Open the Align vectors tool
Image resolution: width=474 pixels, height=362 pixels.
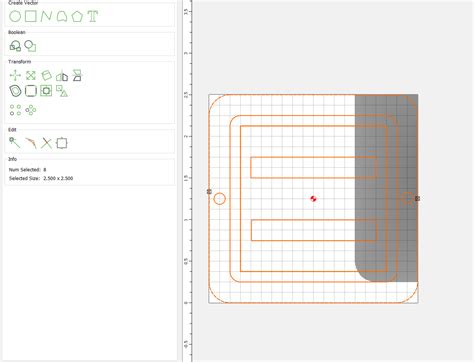(x=77, y=75)
